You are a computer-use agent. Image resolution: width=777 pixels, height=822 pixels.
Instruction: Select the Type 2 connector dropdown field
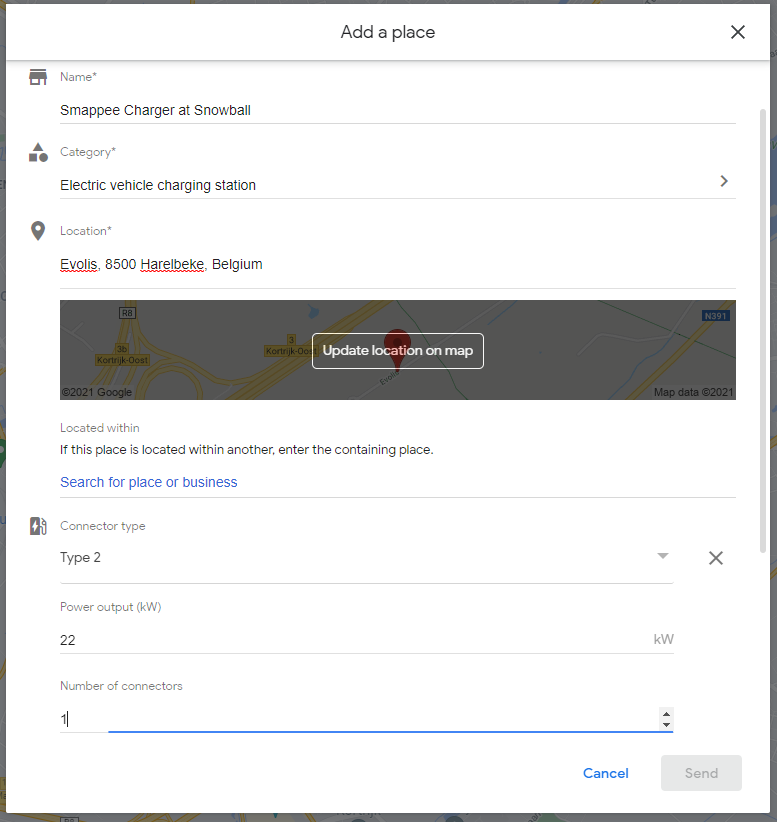tap(366, 558)
